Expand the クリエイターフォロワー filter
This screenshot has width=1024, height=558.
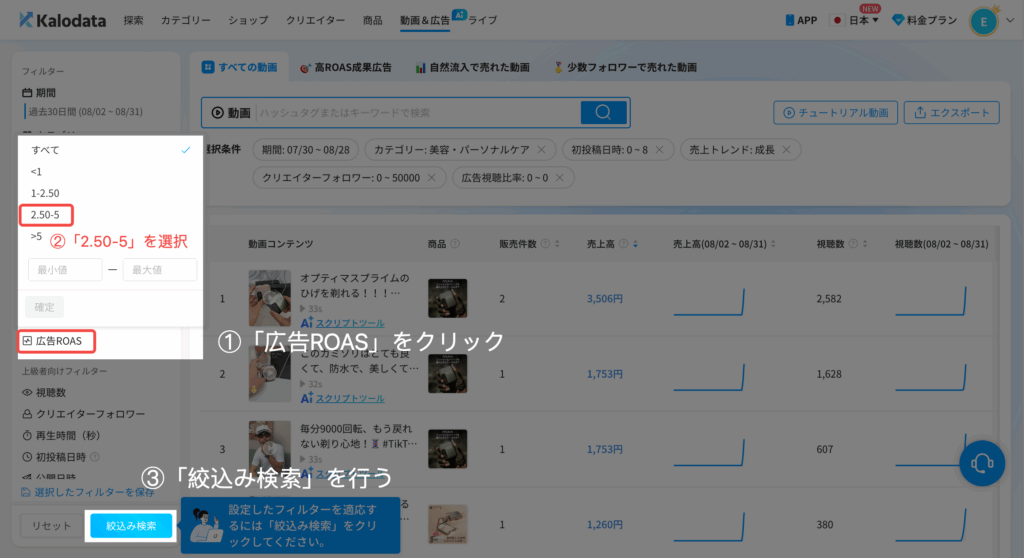(84, 414)
